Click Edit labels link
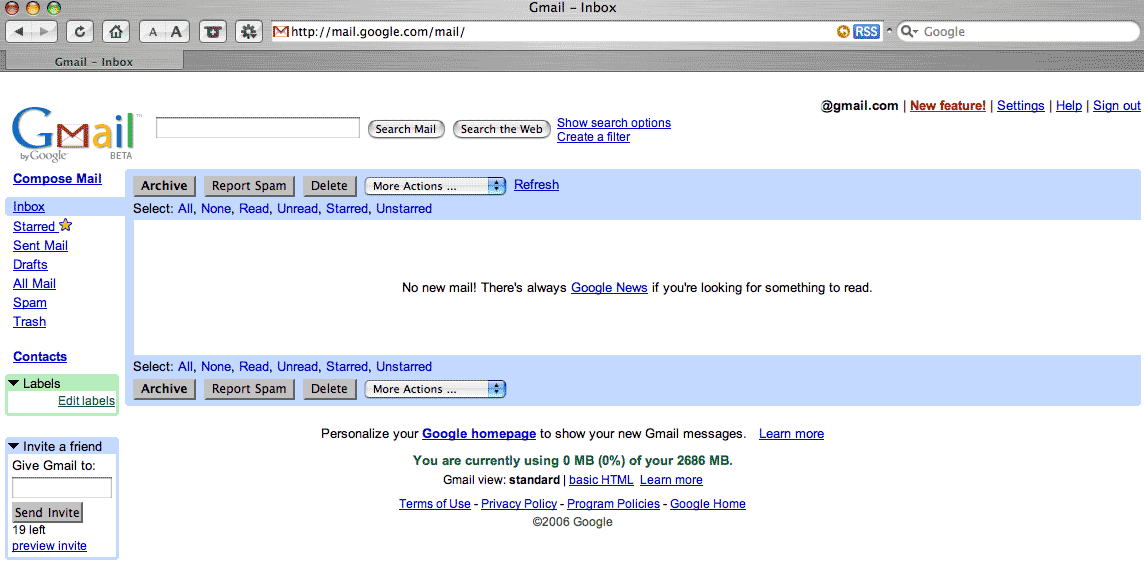Screen dimensions: 1144x577 (x=86, y=400)
